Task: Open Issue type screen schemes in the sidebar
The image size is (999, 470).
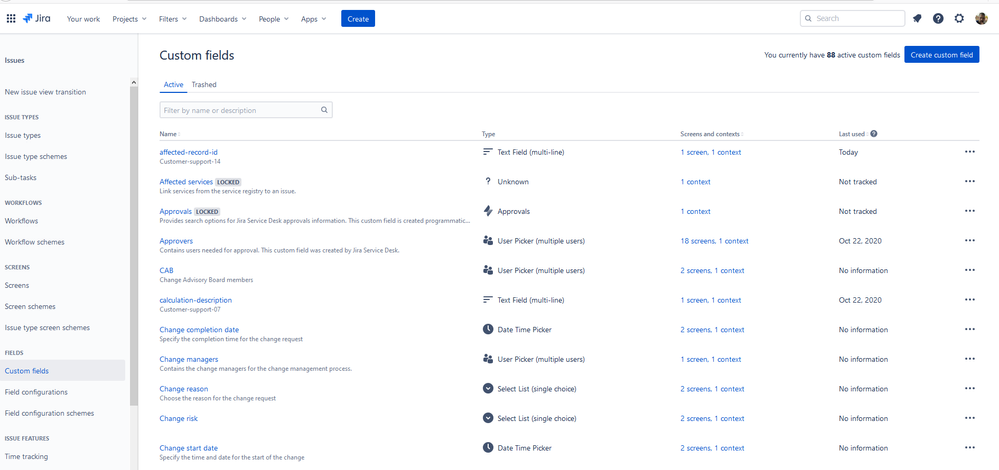Action: point(47,327)
